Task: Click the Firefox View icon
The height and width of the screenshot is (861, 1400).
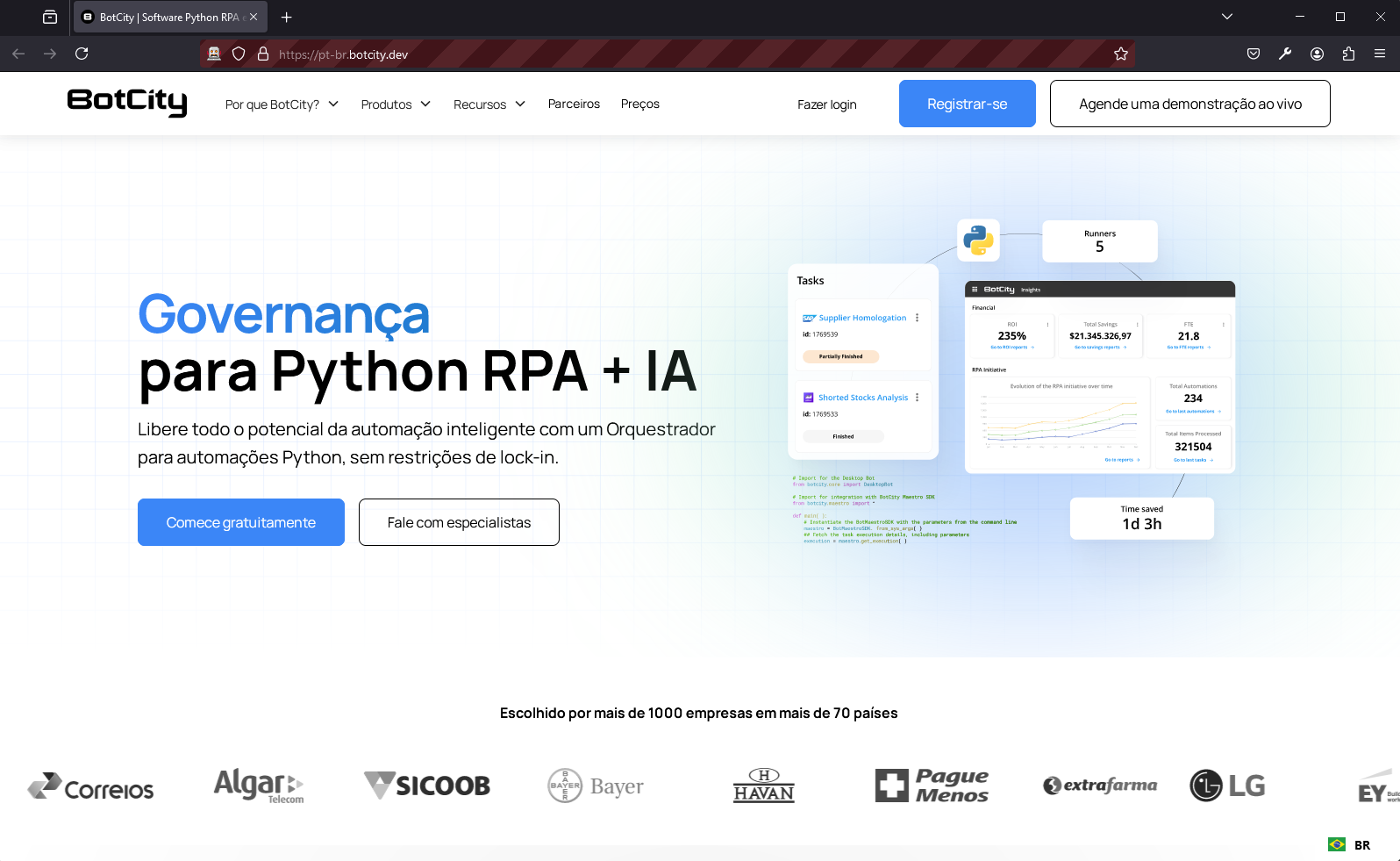Action: pyautogui.click(x=50, y=17)
